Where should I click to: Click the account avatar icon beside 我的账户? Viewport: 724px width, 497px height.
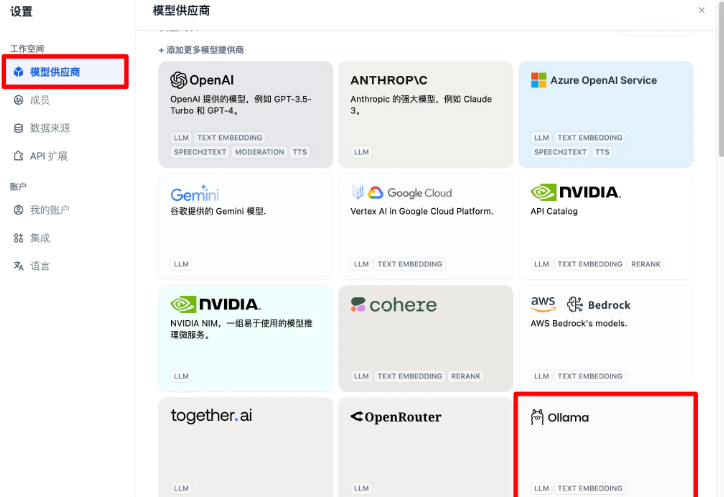pos(18,210)
